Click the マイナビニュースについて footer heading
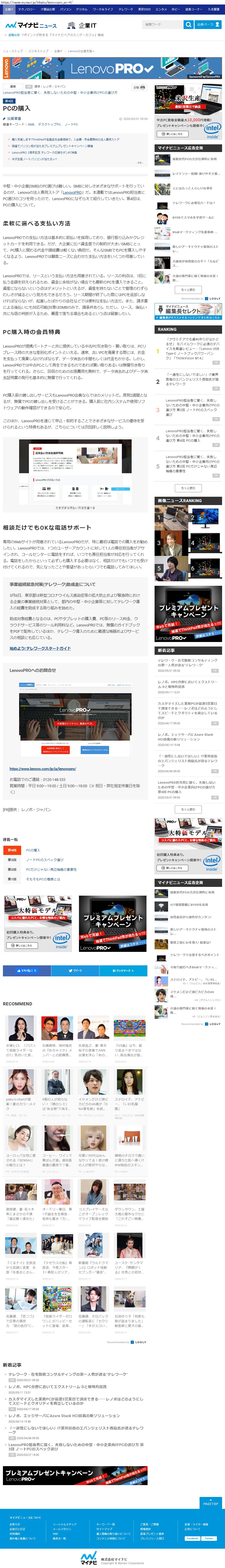 pos(25,1517)
